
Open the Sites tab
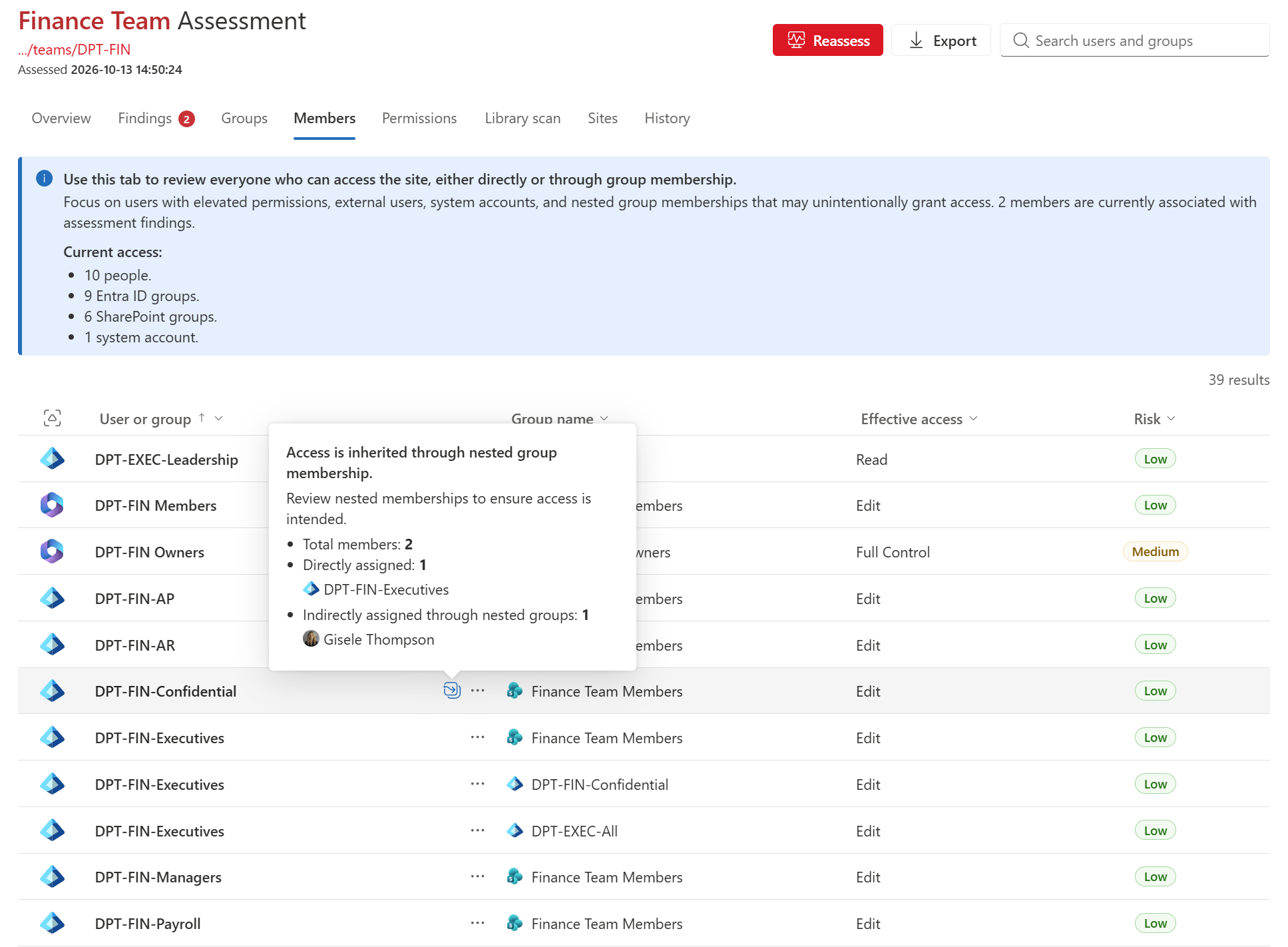tap(602, 119)
